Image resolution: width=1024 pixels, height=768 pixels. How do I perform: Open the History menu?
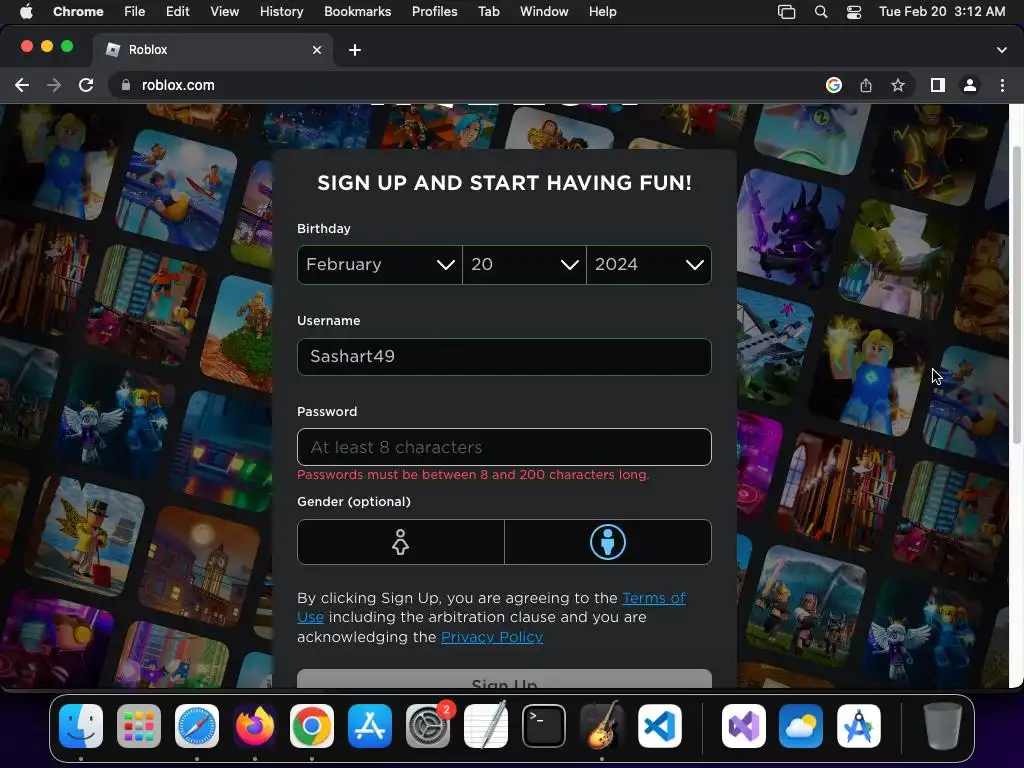pyautogui.click(x=281, y=11)
